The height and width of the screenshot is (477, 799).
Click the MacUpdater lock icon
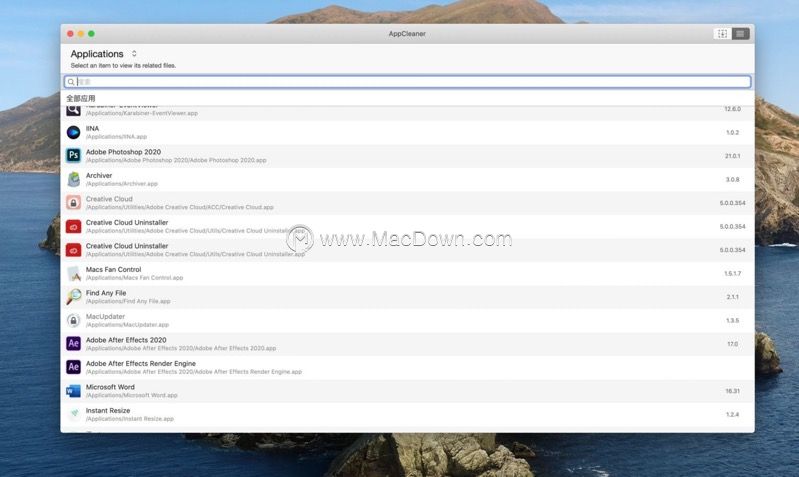[73, 321]
